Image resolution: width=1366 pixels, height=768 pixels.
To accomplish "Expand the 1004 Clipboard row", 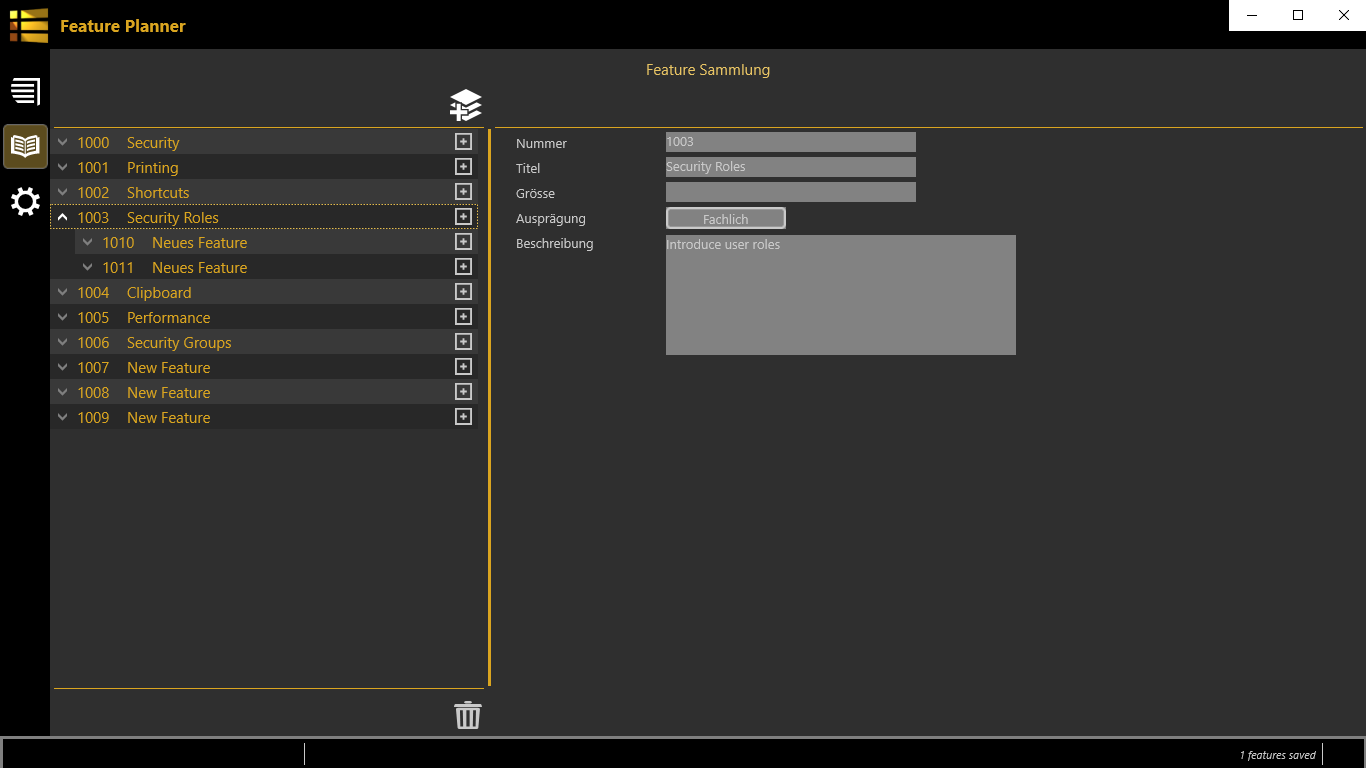I will pyautogui.click(x=63, y=293).
